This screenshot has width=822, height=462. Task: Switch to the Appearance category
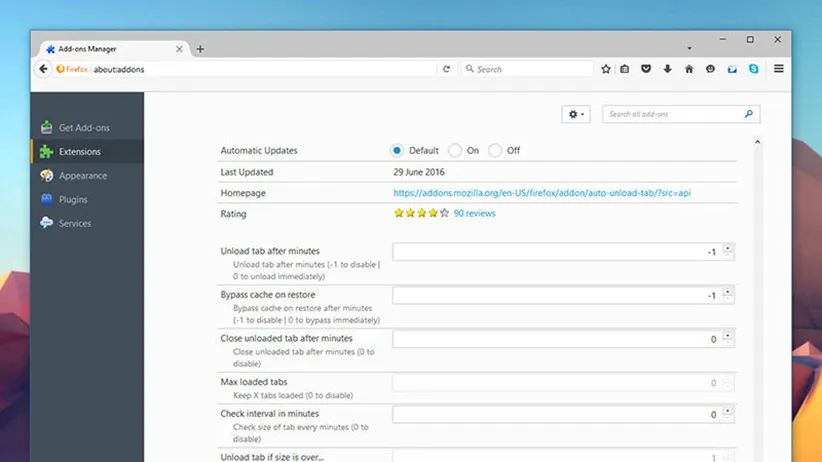[x=82, y=176]
